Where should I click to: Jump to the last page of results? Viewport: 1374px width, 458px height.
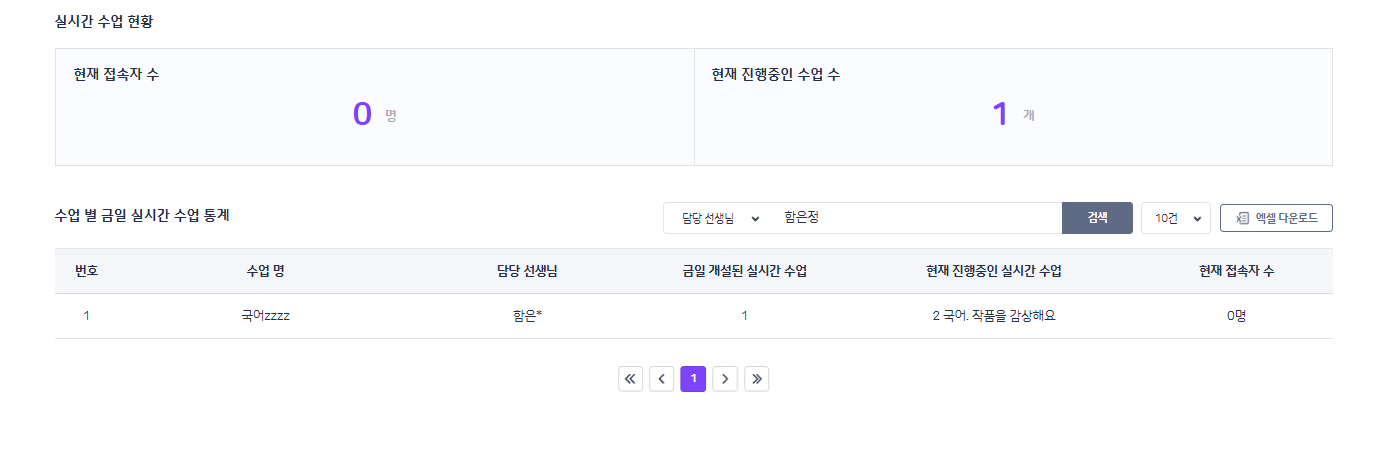tap(757, 379)
